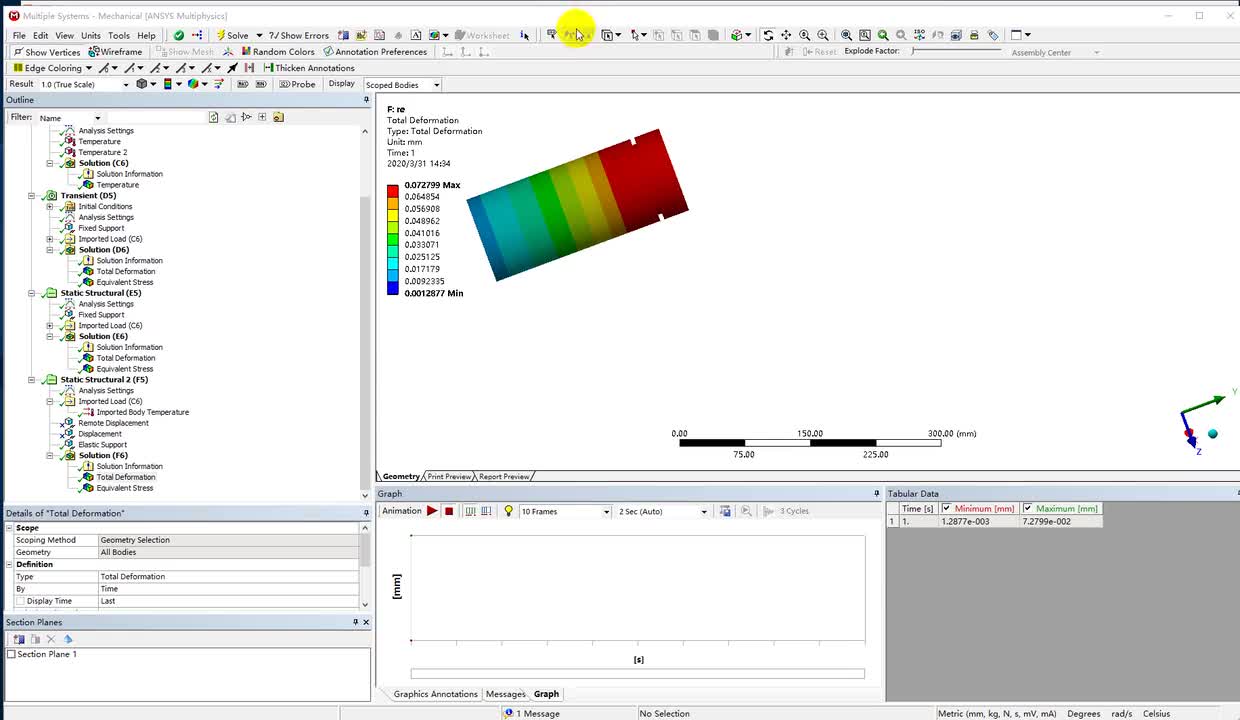
Task: Enable Section Plane 1 checkbox
Action: tap(12, 654)
